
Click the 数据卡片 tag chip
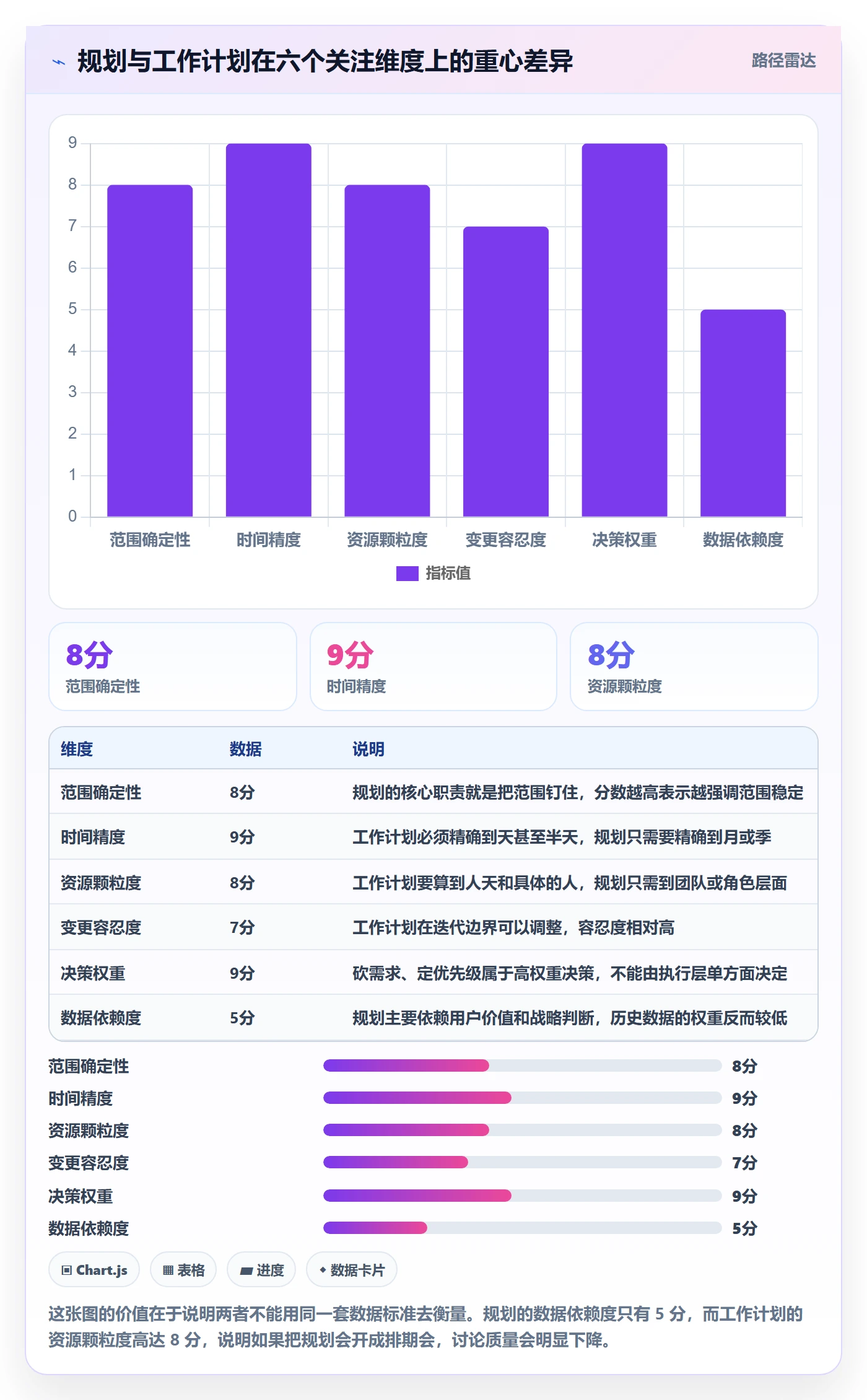[x=352, y=1269]
